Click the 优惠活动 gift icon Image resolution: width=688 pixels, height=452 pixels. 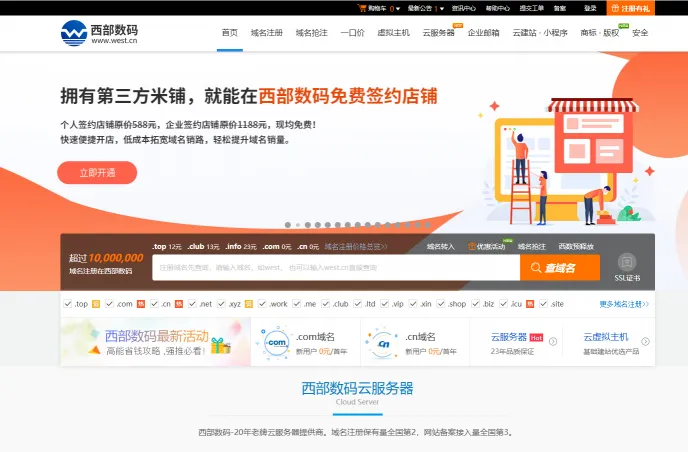(472, 247)
